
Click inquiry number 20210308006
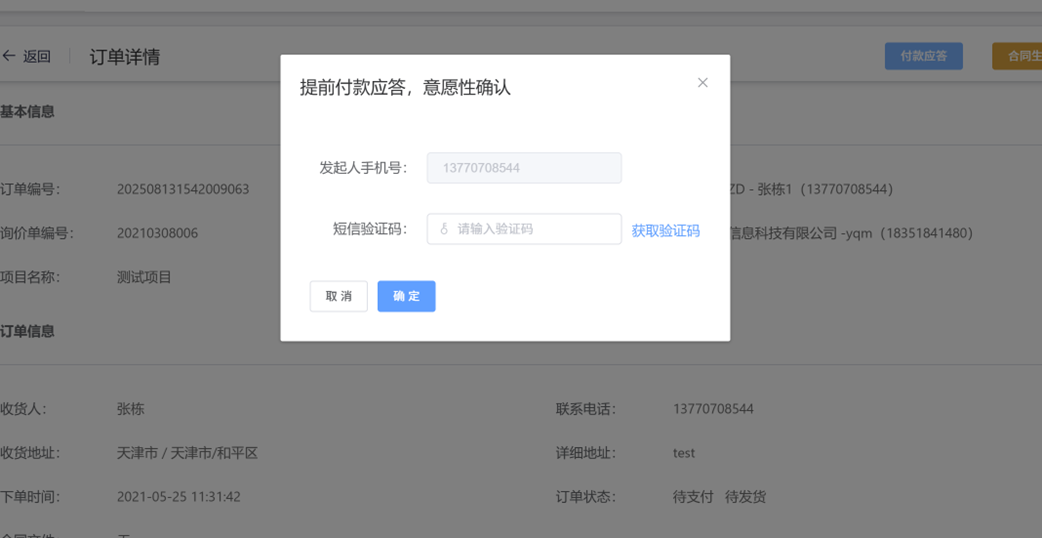[x=157, y=233]
